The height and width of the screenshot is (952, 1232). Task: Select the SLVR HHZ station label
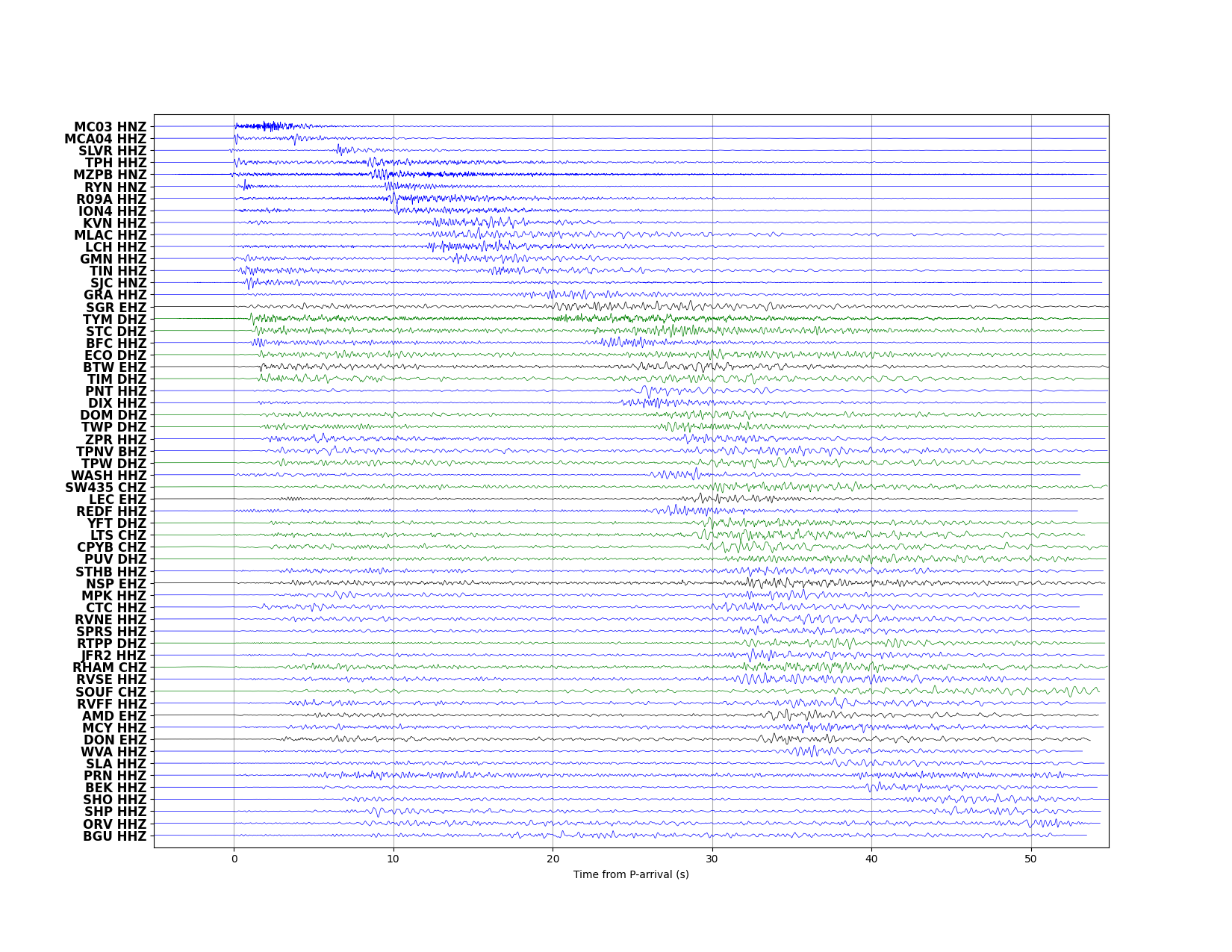pos(113,152)
